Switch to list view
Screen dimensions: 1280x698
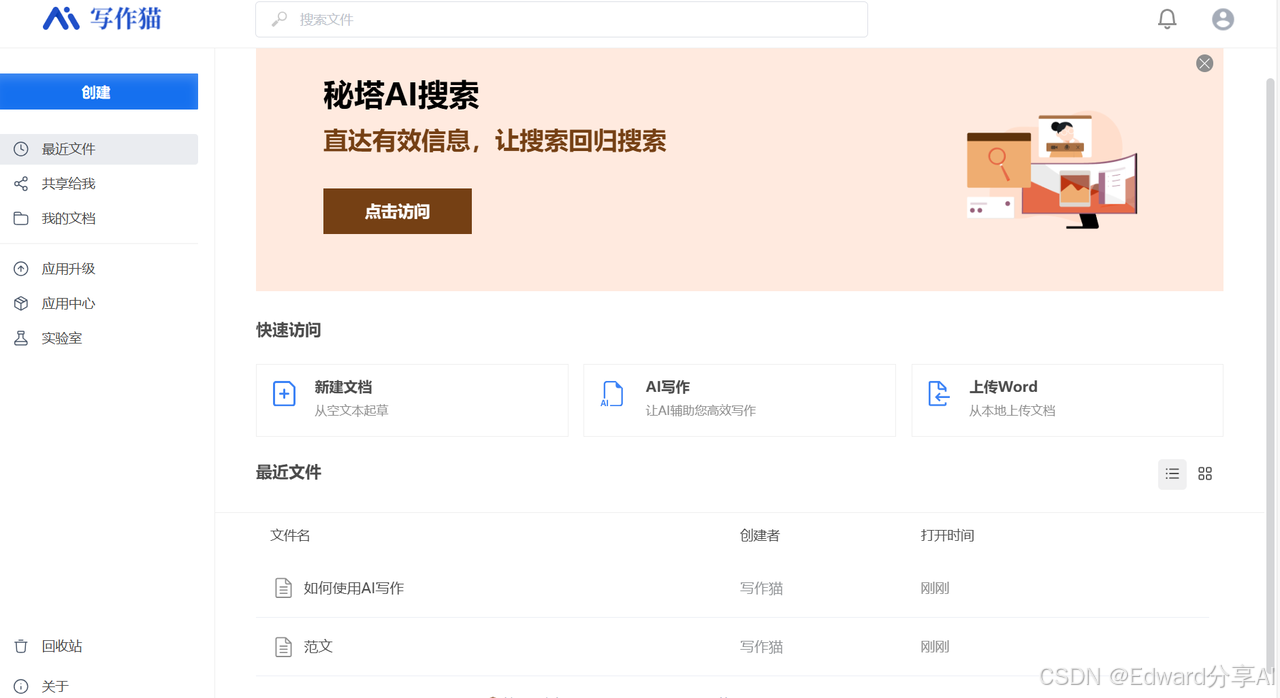pyautogui.click(x=1172, y=474)
